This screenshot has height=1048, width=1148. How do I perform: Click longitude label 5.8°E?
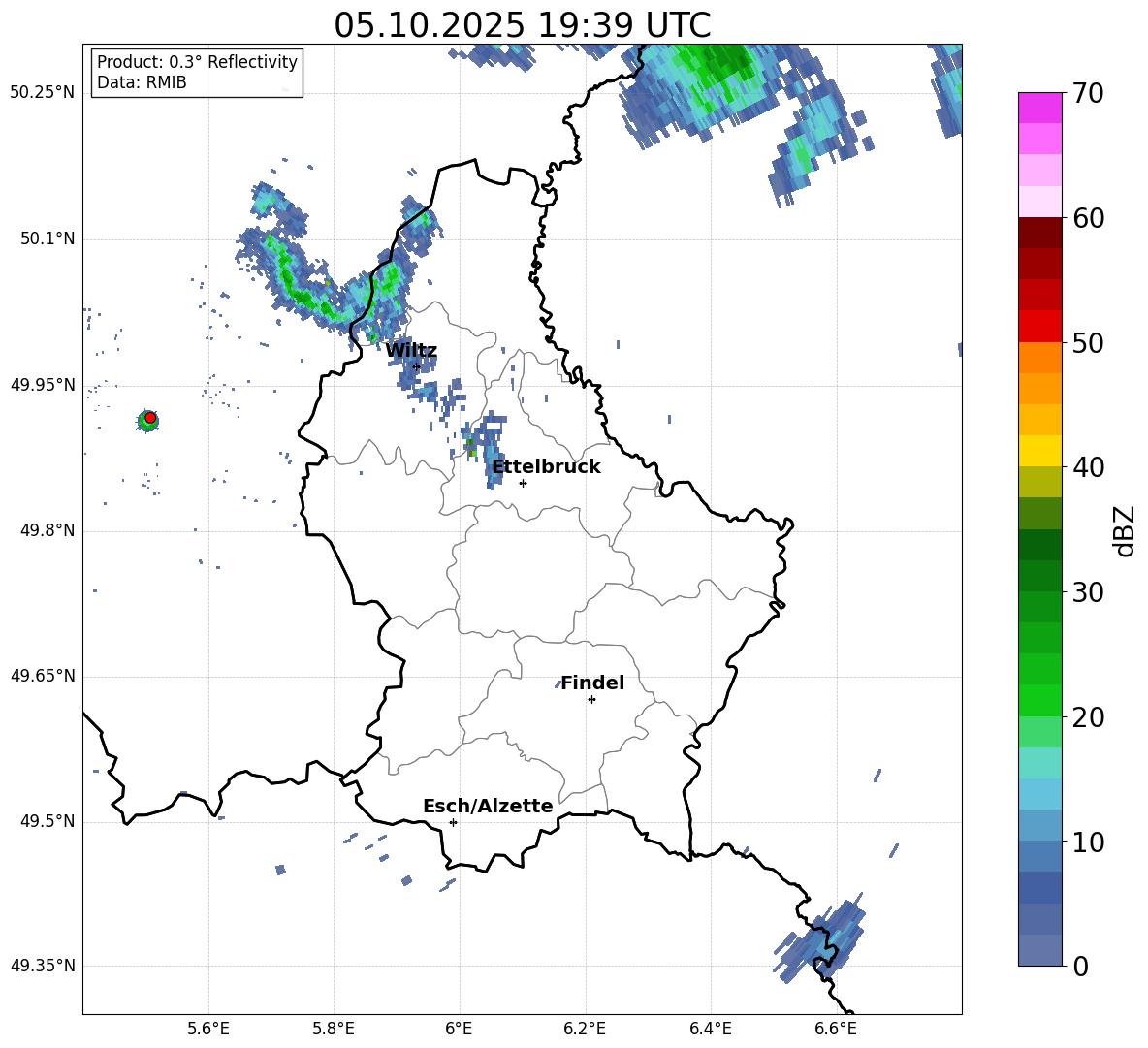[334, 1029]
